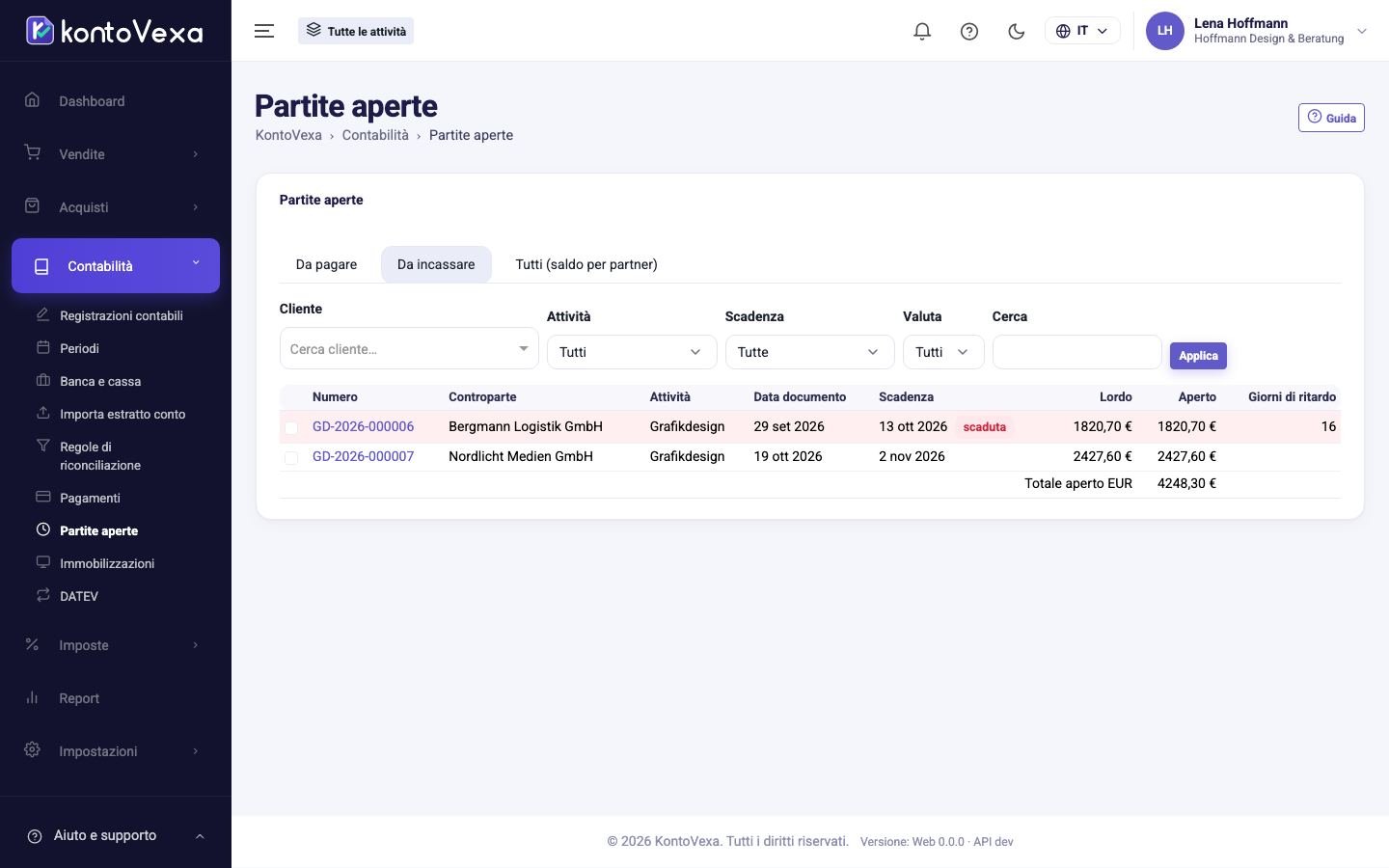Image resolution: width=1389 pixels, height=868 pixels.
Task: Click the Tutte le attività selector
Action: (x=356, y=31)
